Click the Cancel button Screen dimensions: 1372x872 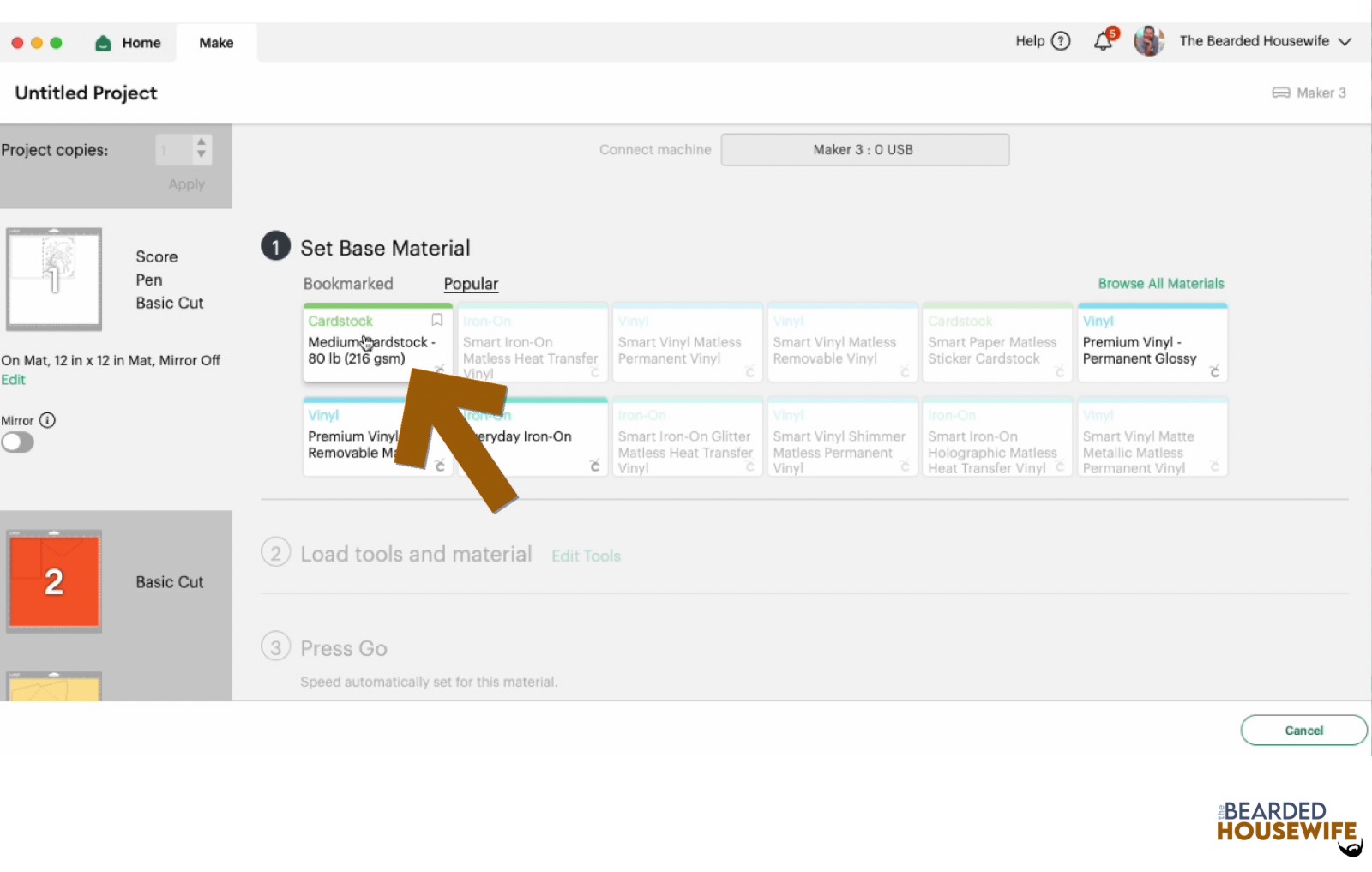pyautogui.click(x=1303, y=731)
